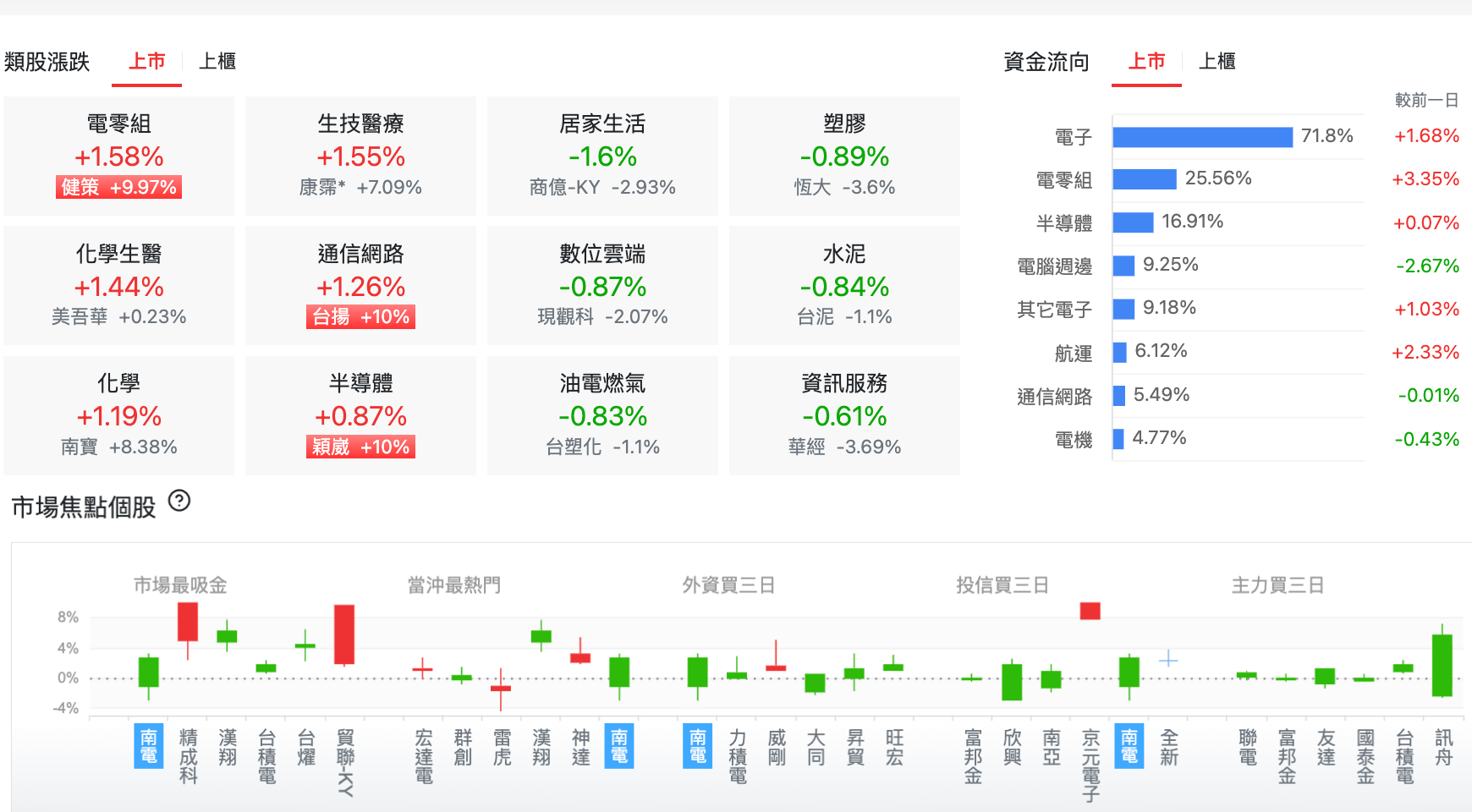Viewport: 1472px width, 812px height.
Task: Open 現觀科 -2.07% stock details
Action: [x=601, y=317]
